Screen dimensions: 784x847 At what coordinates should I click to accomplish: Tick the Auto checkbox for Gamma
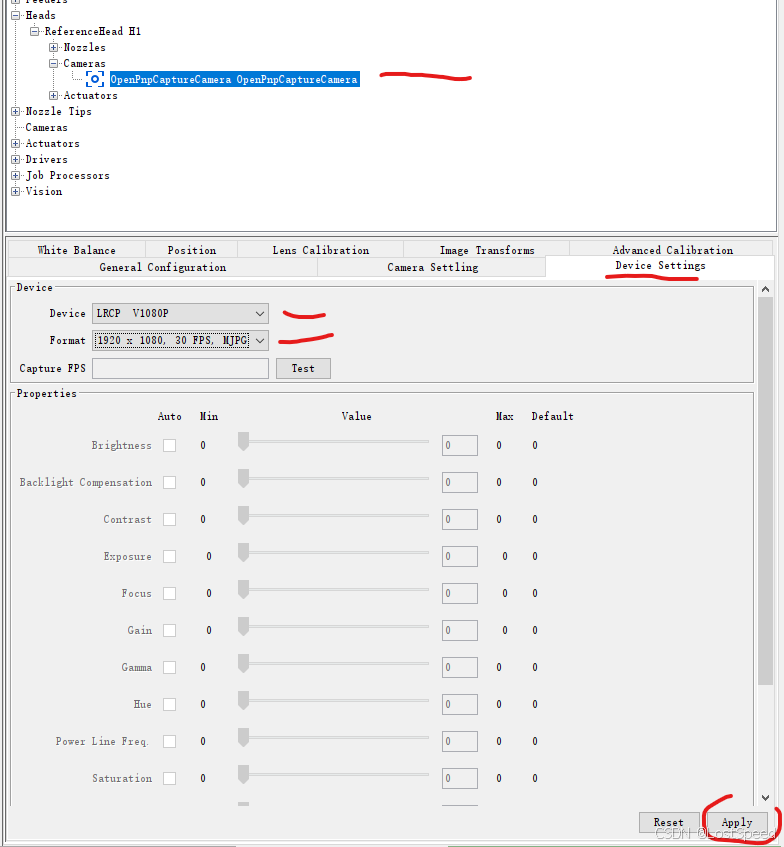(170, 667)
